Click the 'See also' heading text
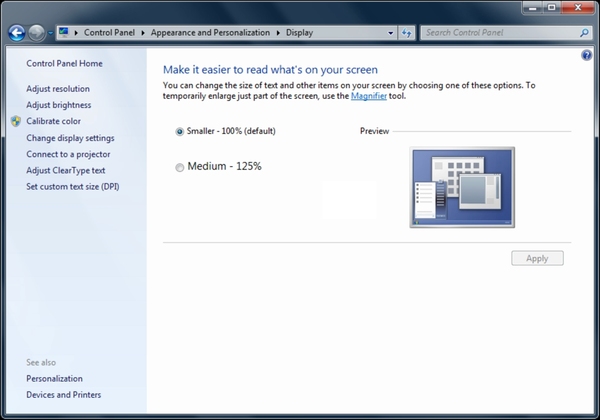Screen dimensions: 600x420 (x=41, y=362)
